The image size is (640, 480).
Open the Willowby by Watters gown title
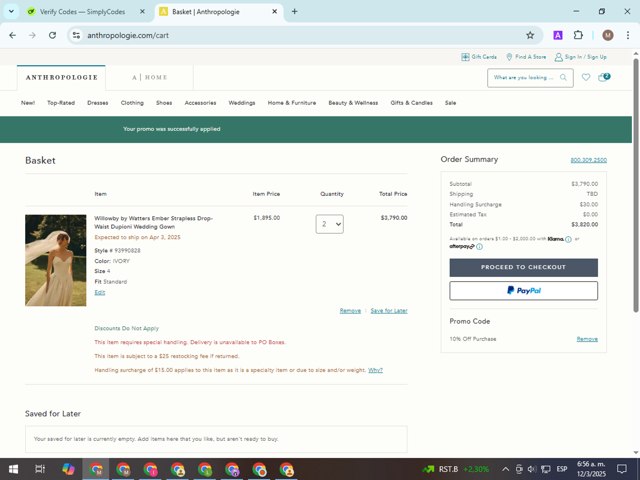click(x=153, y=222)
